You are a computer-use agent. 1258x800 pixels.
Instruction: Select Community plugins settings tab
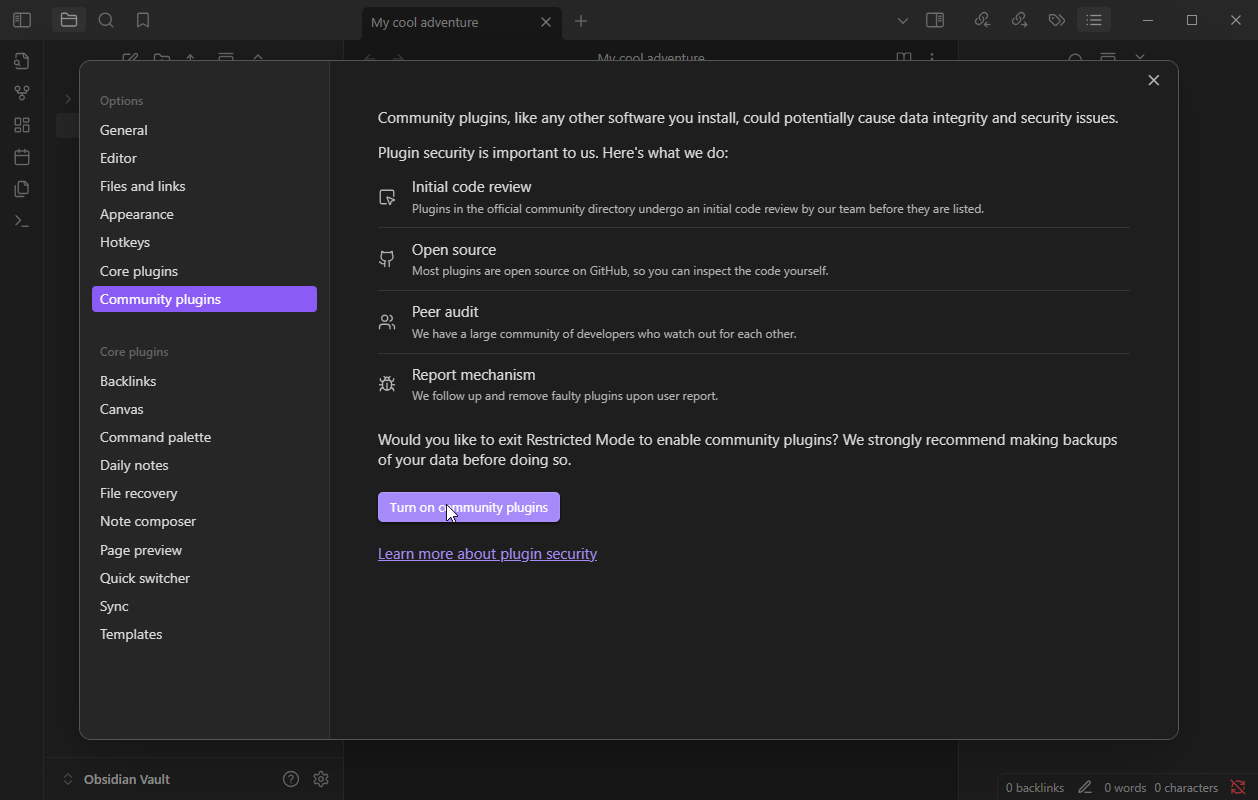click(x=204, y=299)
